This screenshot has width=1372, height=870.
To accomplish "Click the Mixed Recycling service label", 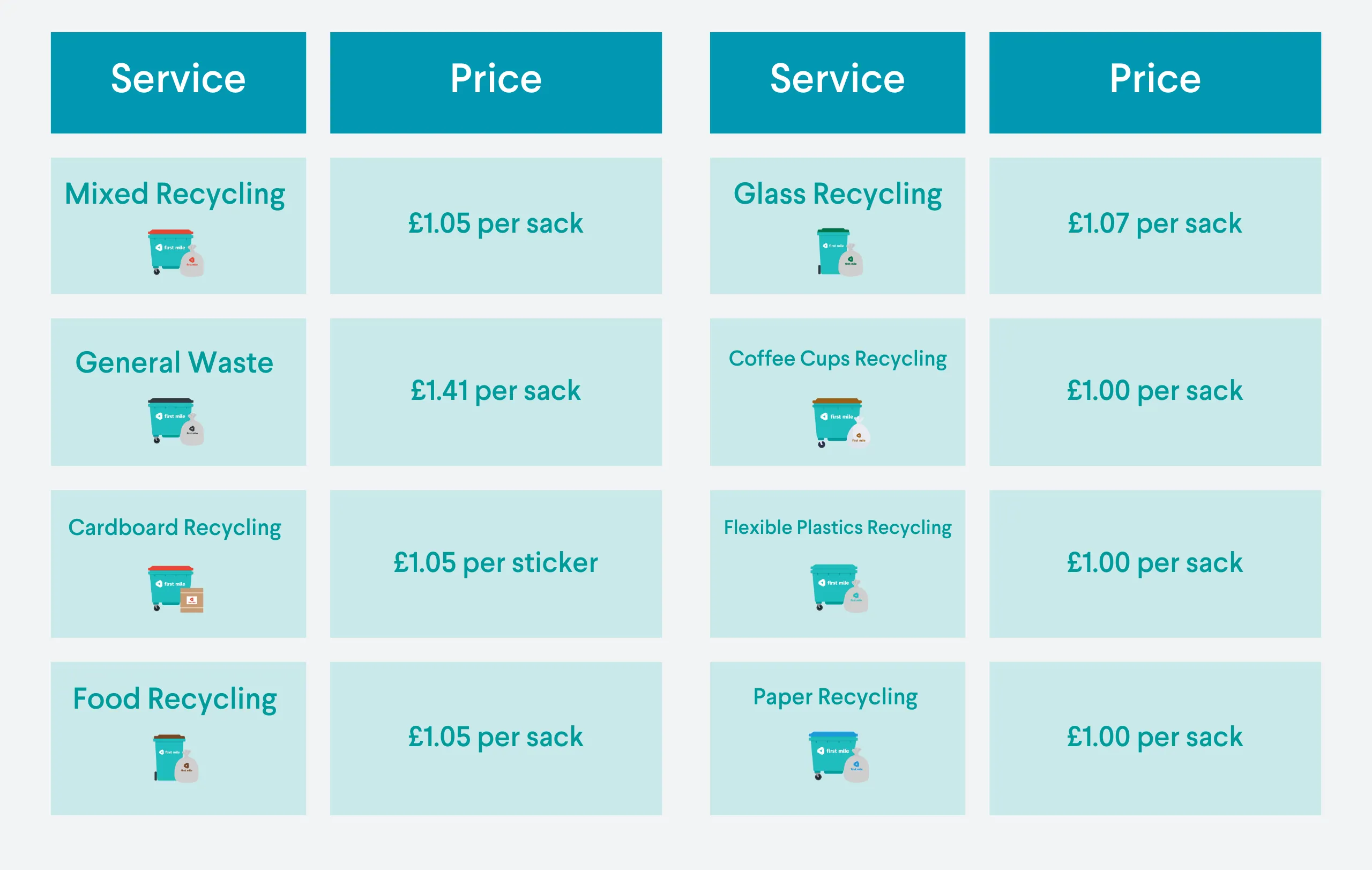I will tap(175, 194).
